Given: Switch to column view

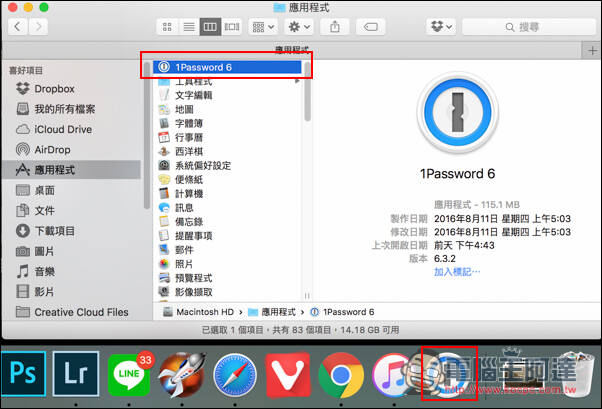Looking at the screenshot, I should 210,27.
